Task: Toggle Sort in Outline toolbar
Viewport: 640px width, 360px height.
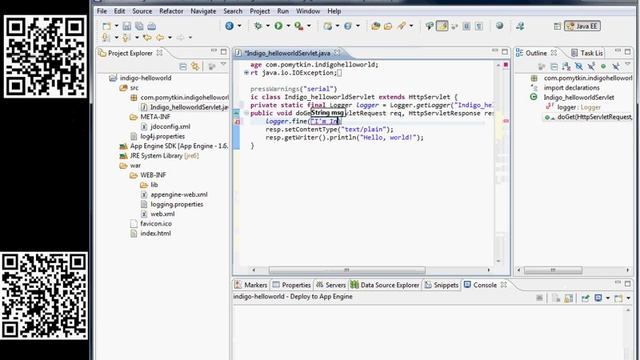Action: [566, 66]
